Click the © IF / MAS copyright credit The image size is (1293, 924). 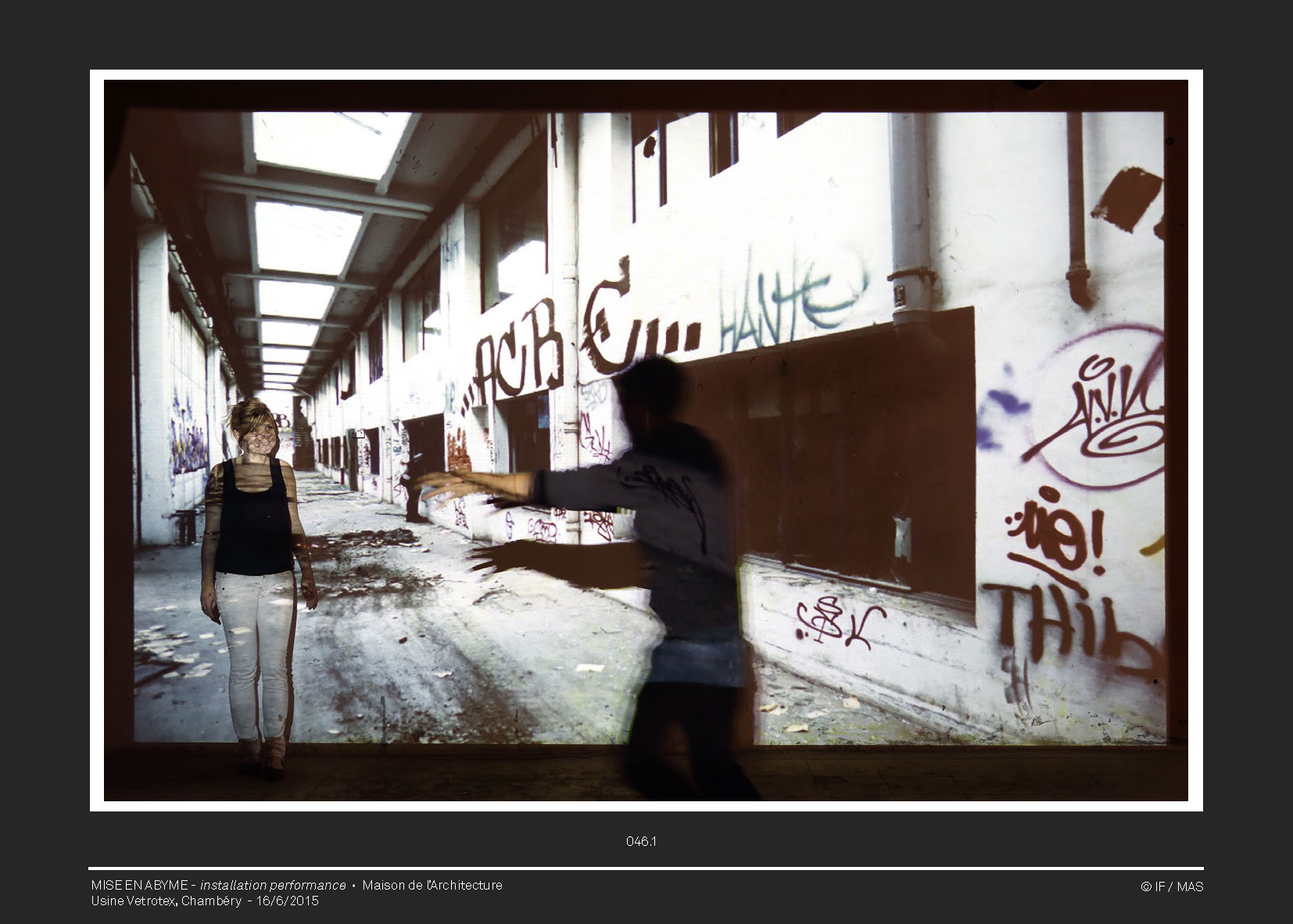click(1171, 886)
